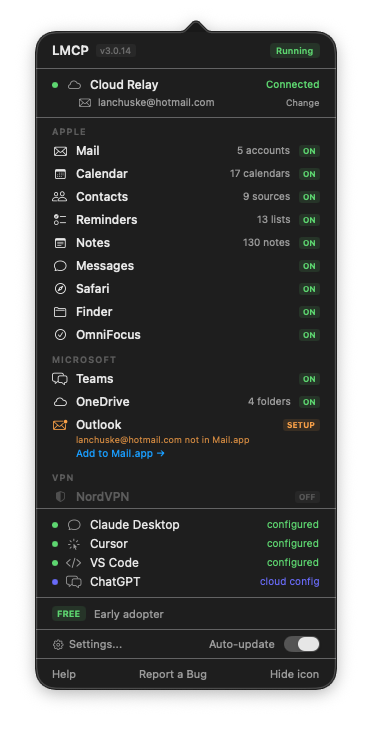The image size is (372, 729).
Task: Toggle the Finder ON badge
Action: coord(309,312)
